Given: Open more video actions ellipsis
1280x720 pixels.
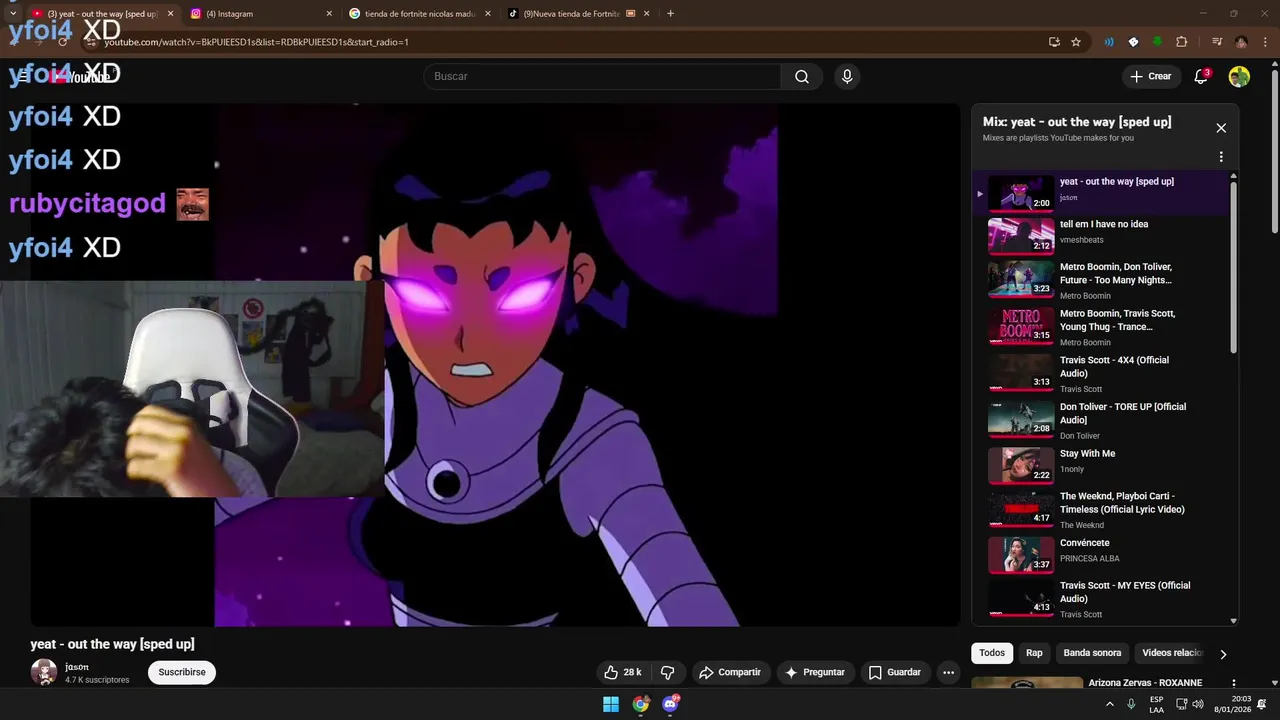Looking at the screenshot, I should pos(948,672).
